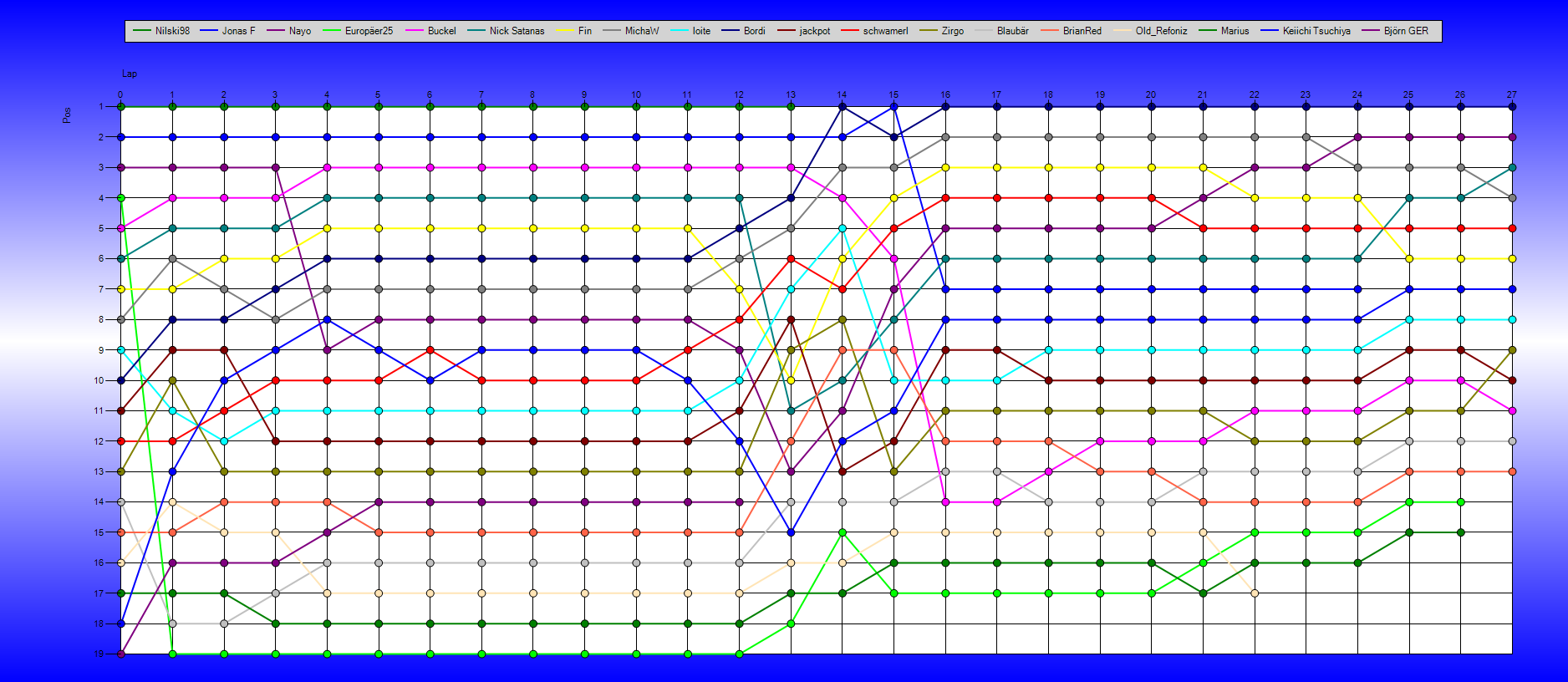Click Old_Refoniz's final marker at lap 22
Viewport: 1568px width, 682px height.
(x=1255, y=593)
